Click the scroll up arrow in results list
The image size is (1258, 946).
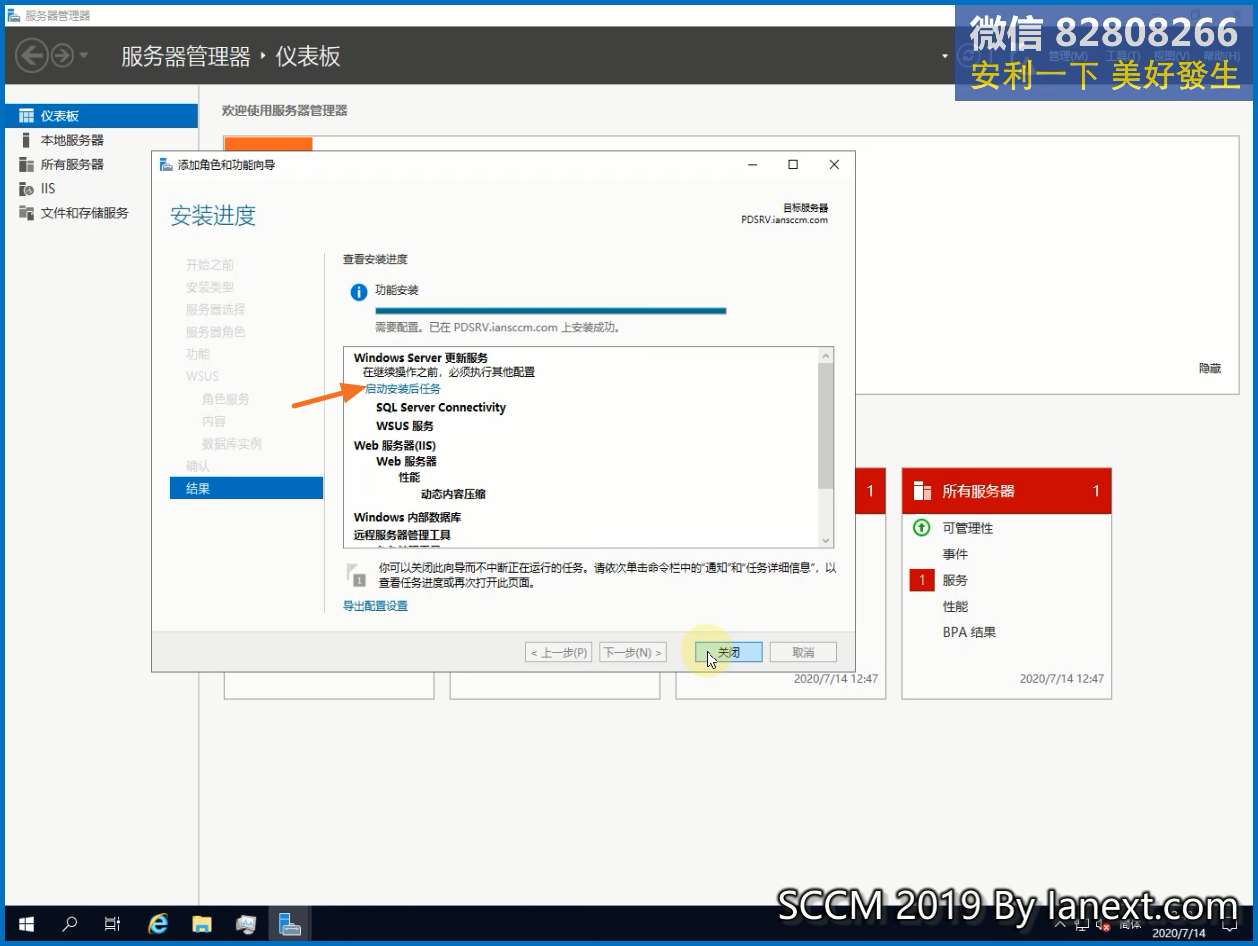[x=826, y=356]
